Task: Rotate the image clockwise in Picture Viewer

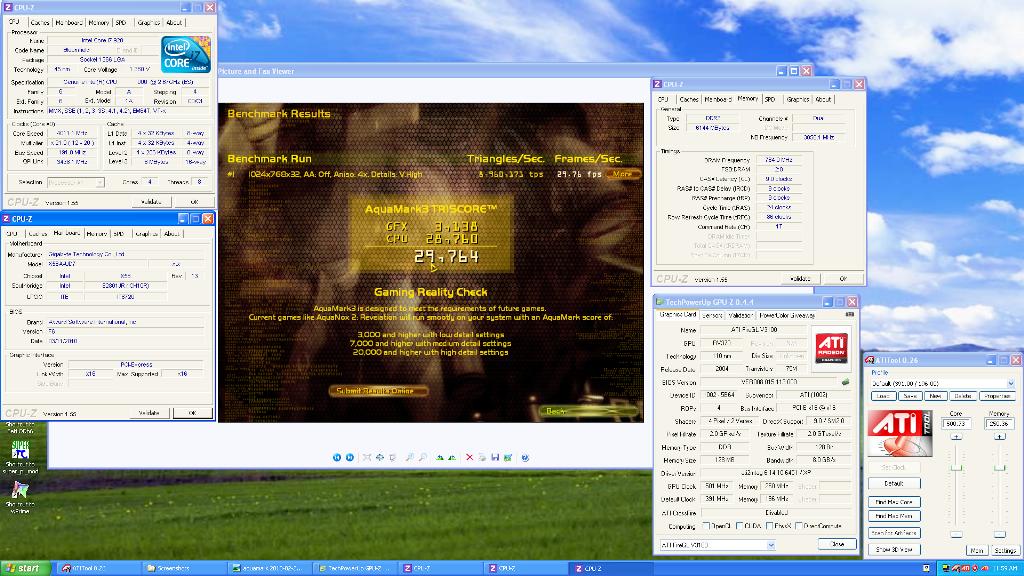Action: point(440,458)
